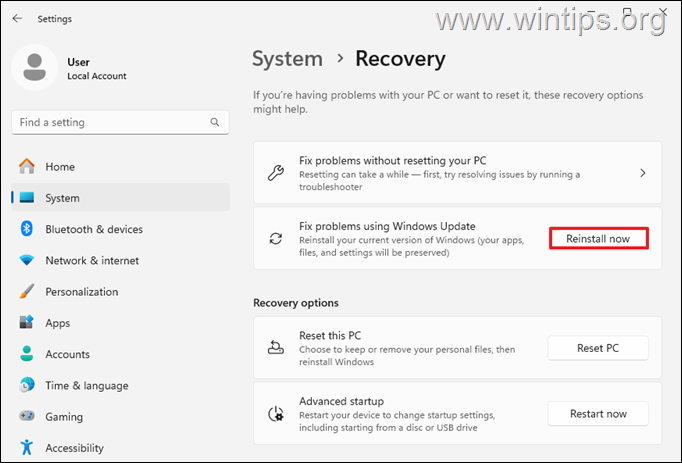Click the System breadcrumb link

pos(288,59)
